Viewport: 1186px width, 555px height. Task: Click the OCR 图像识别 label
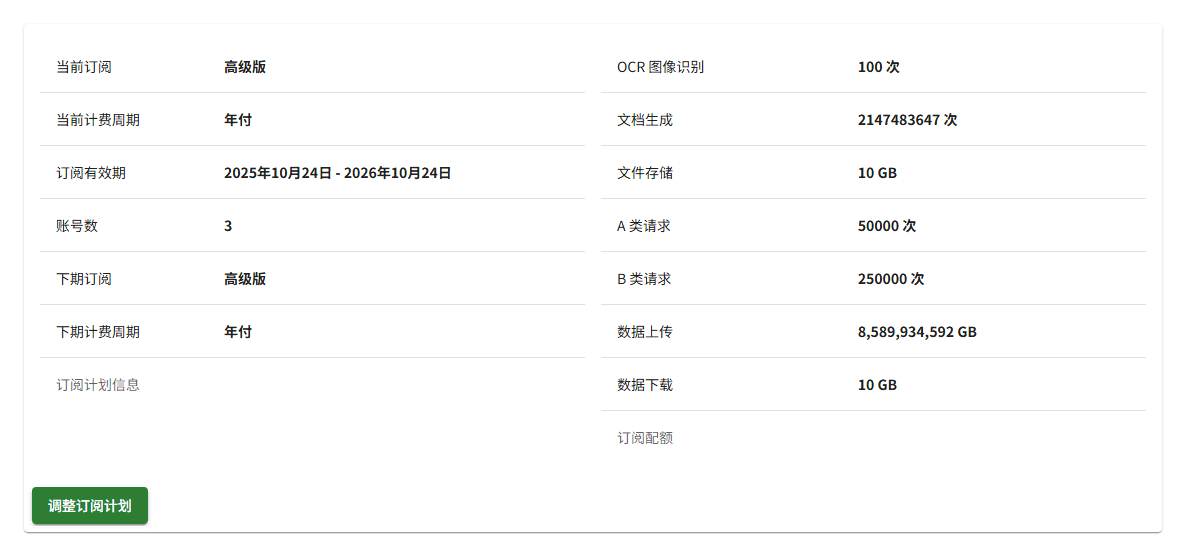tap(660, 67)
